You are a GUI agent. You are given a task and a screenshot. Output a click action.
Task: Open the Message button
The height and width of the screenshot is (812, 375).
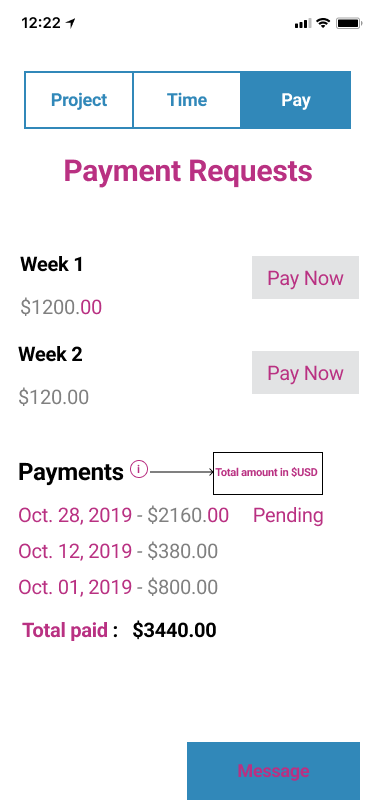pyautogui.click(x=273, y=771)
